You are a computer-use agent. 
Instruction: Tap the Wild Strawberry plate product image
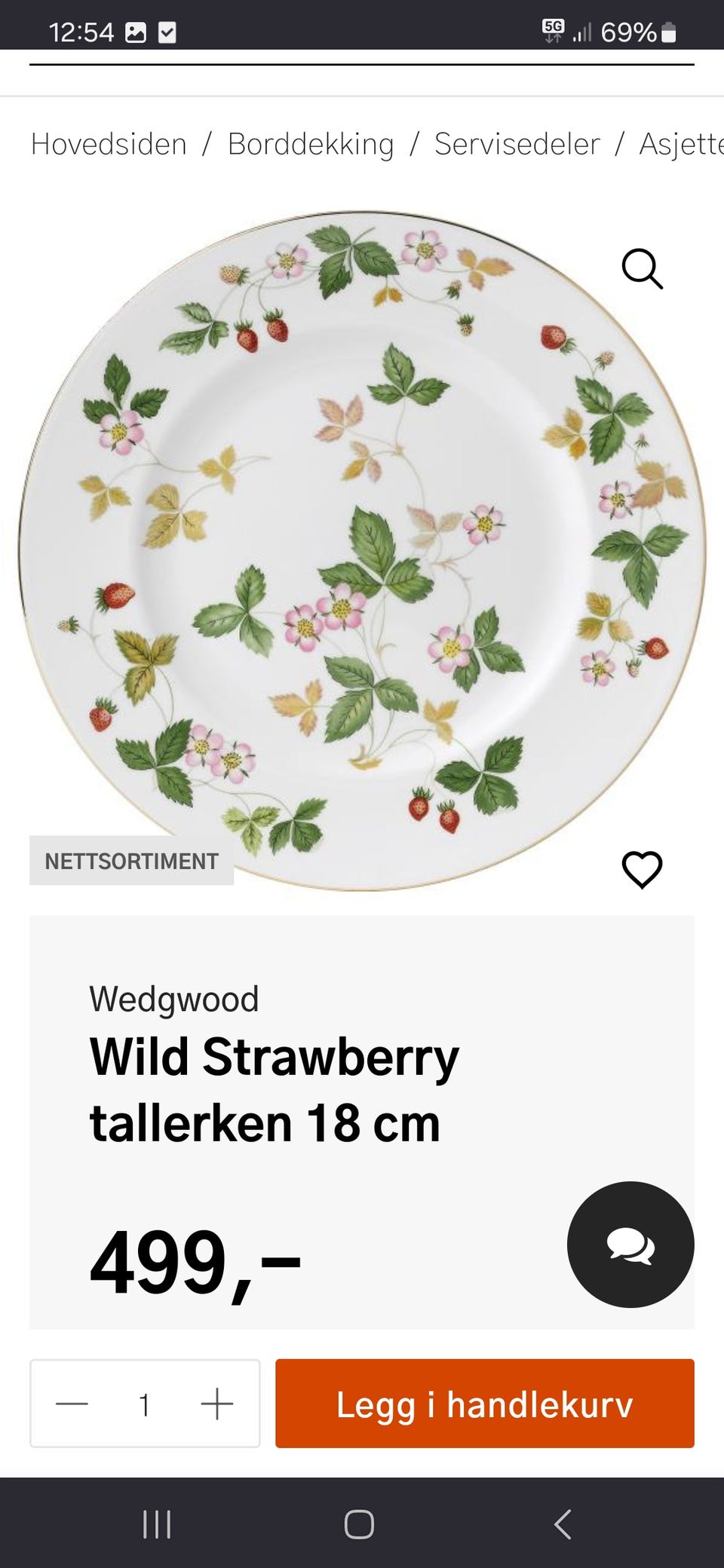[x=362, y=550]
